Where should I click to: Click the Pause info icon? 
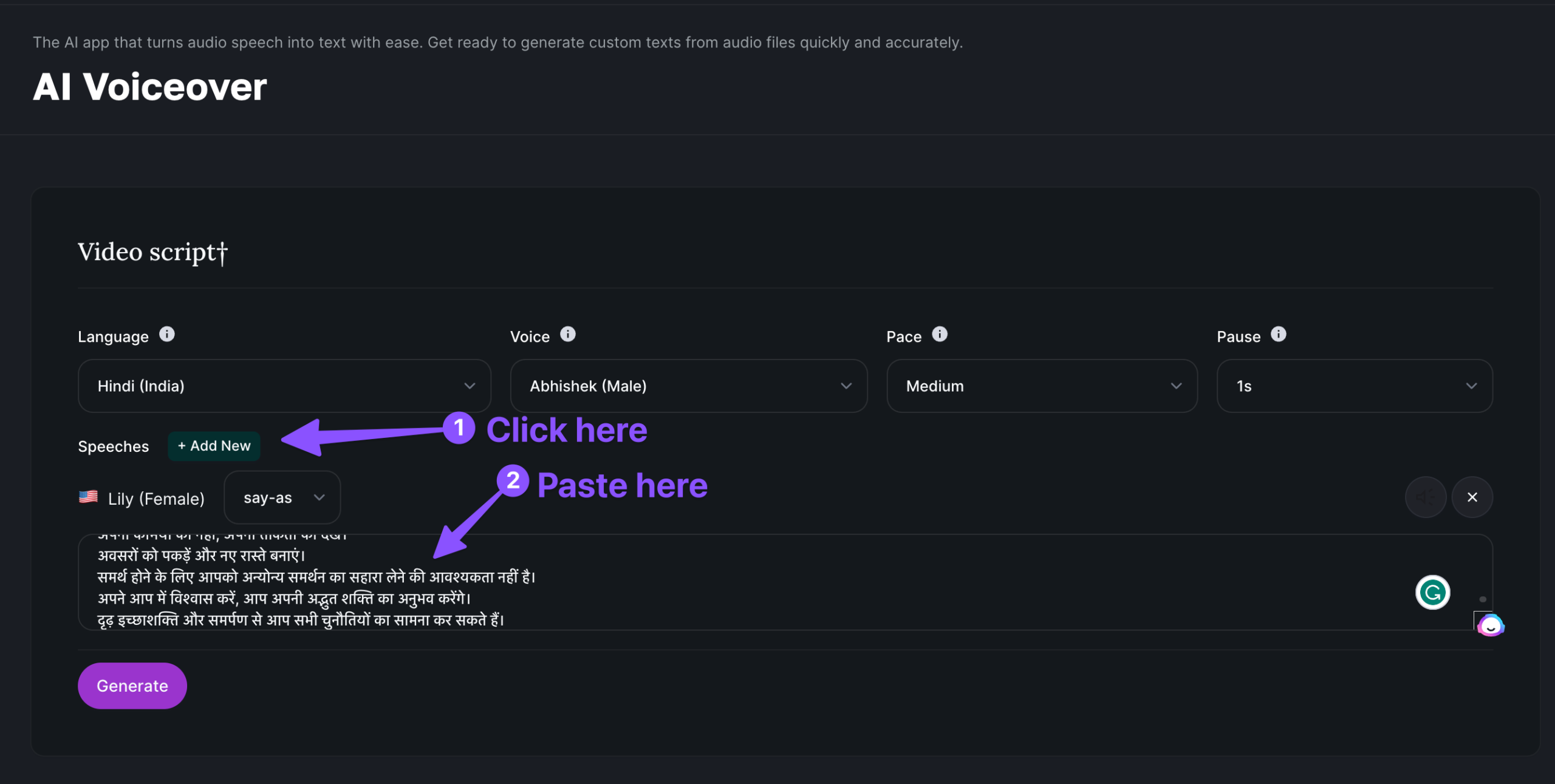(1278, 335)
